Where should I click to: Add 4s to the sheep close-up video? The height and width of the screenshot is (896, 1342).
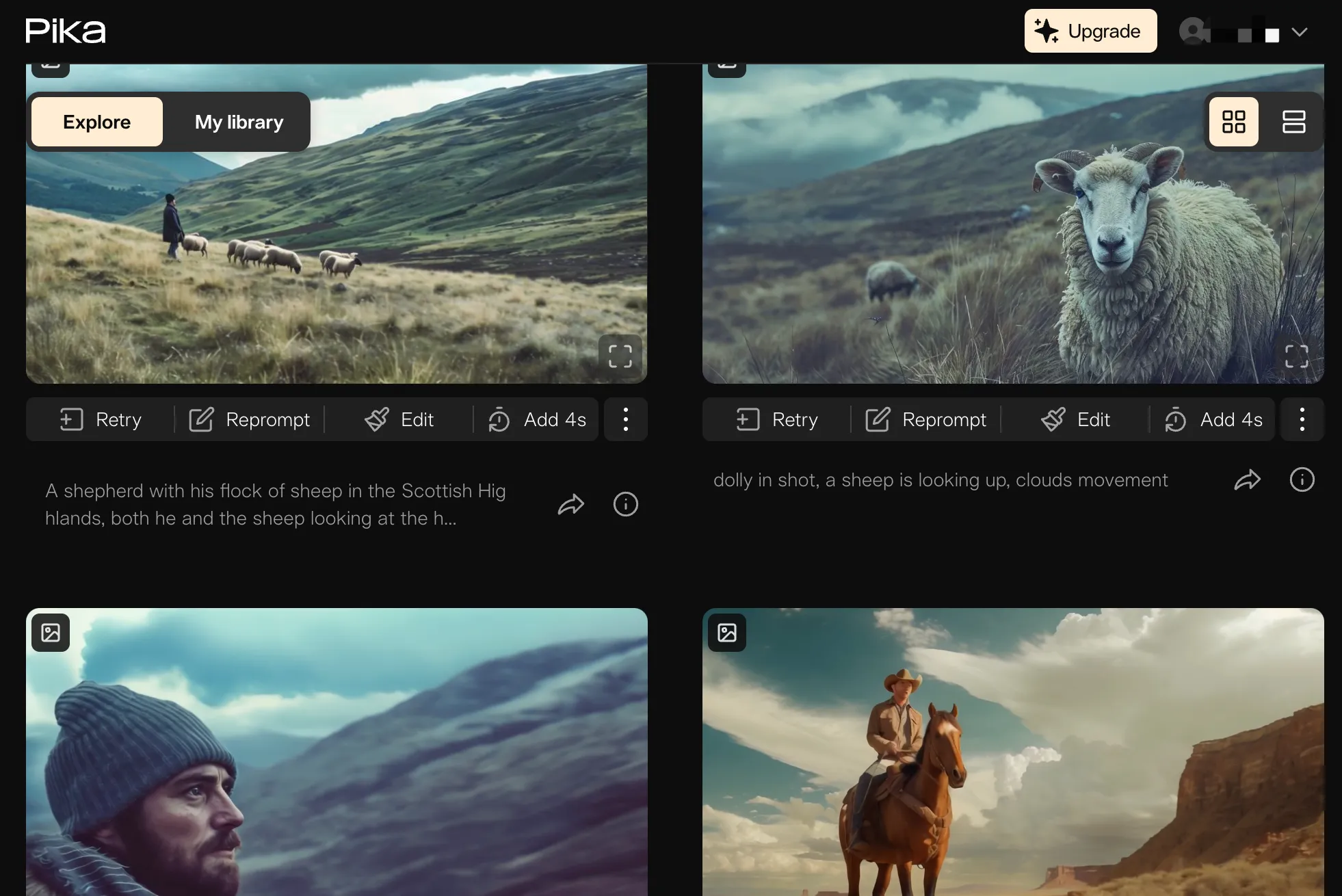(x=1213, y=419)
